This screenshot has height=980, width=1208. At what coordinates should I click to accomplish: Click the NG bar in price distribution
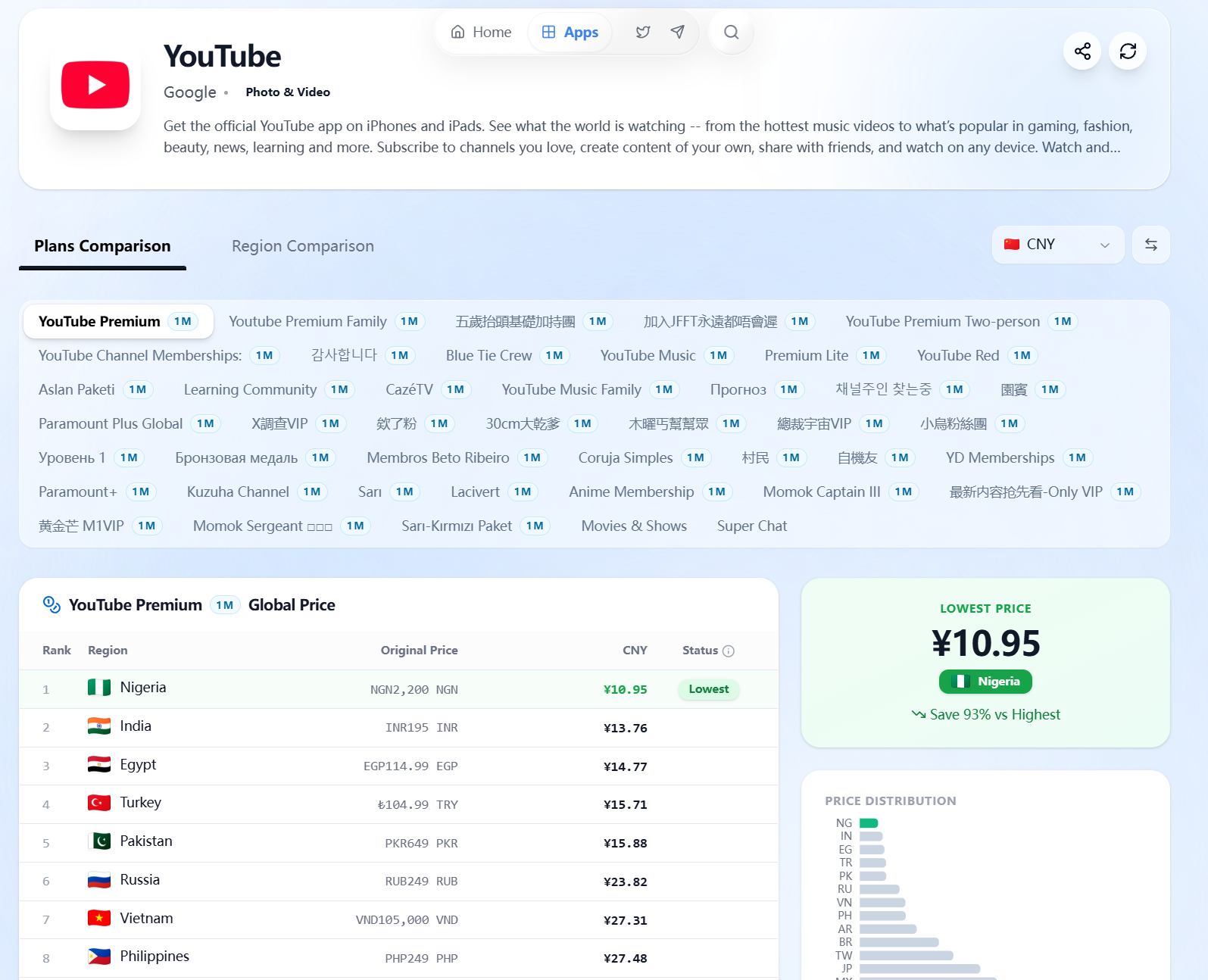869,823
